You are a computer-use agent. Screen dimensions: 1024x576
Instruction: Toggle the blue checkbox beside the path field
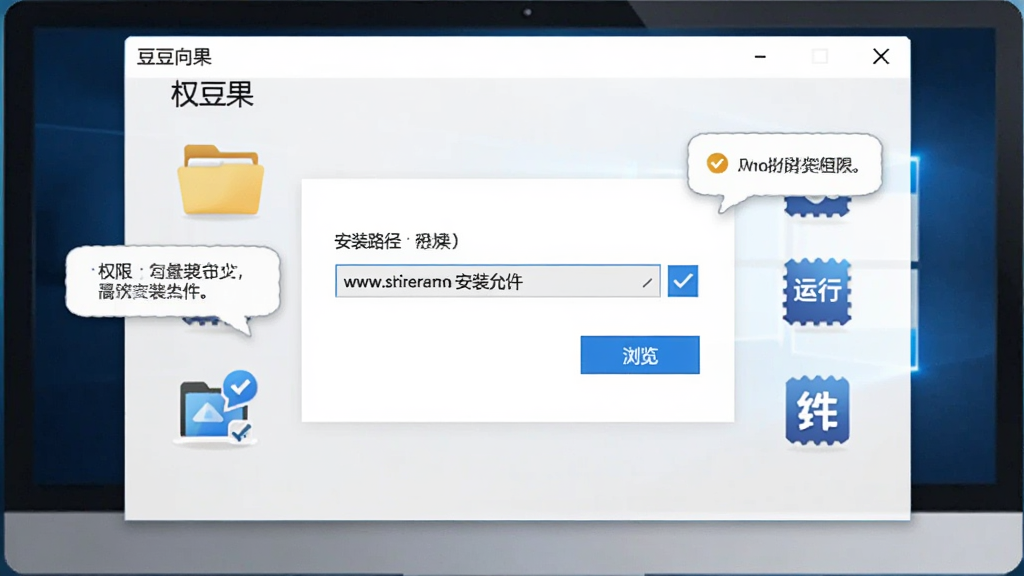[682, 281]
